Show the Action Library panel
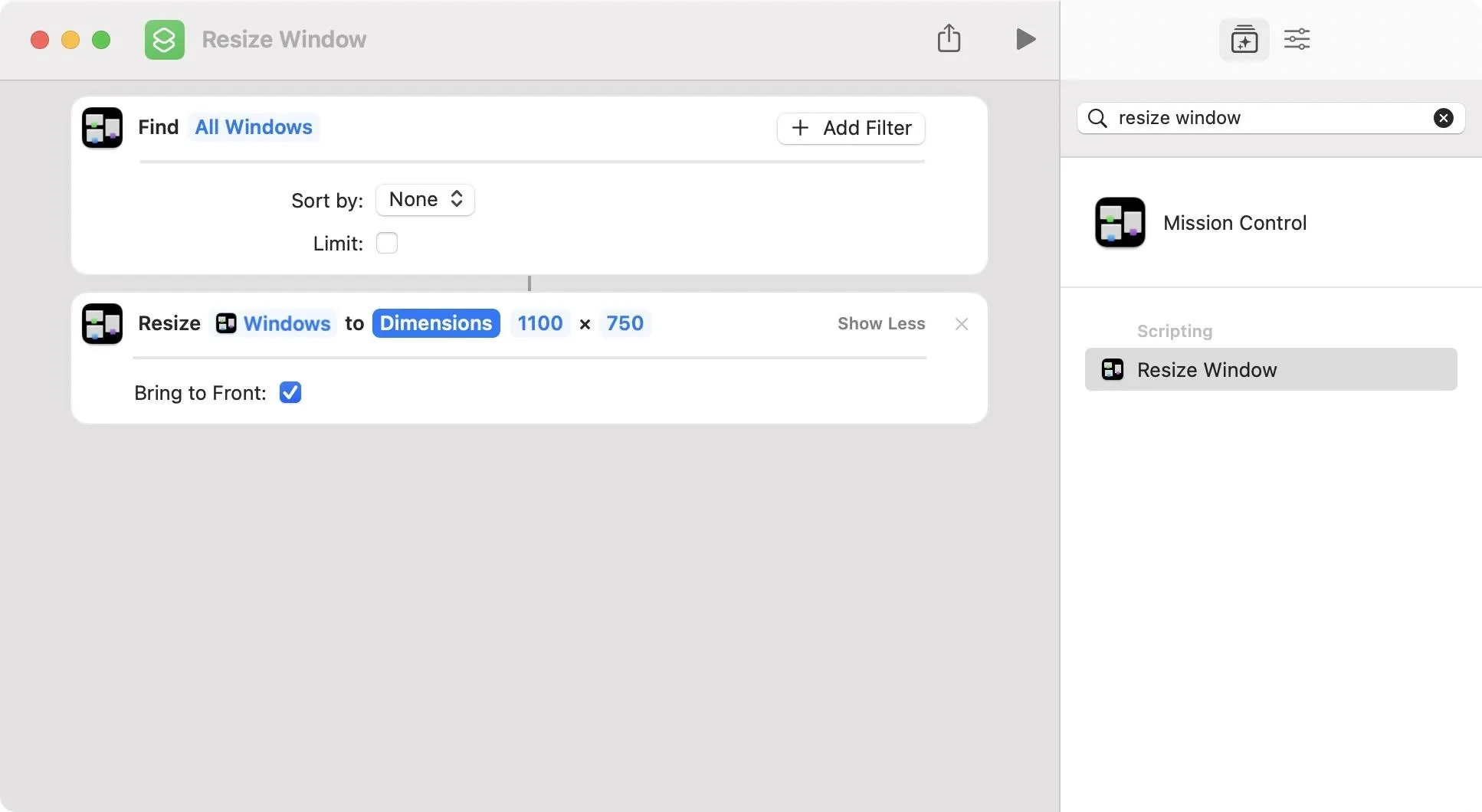 coord(1244,39)
